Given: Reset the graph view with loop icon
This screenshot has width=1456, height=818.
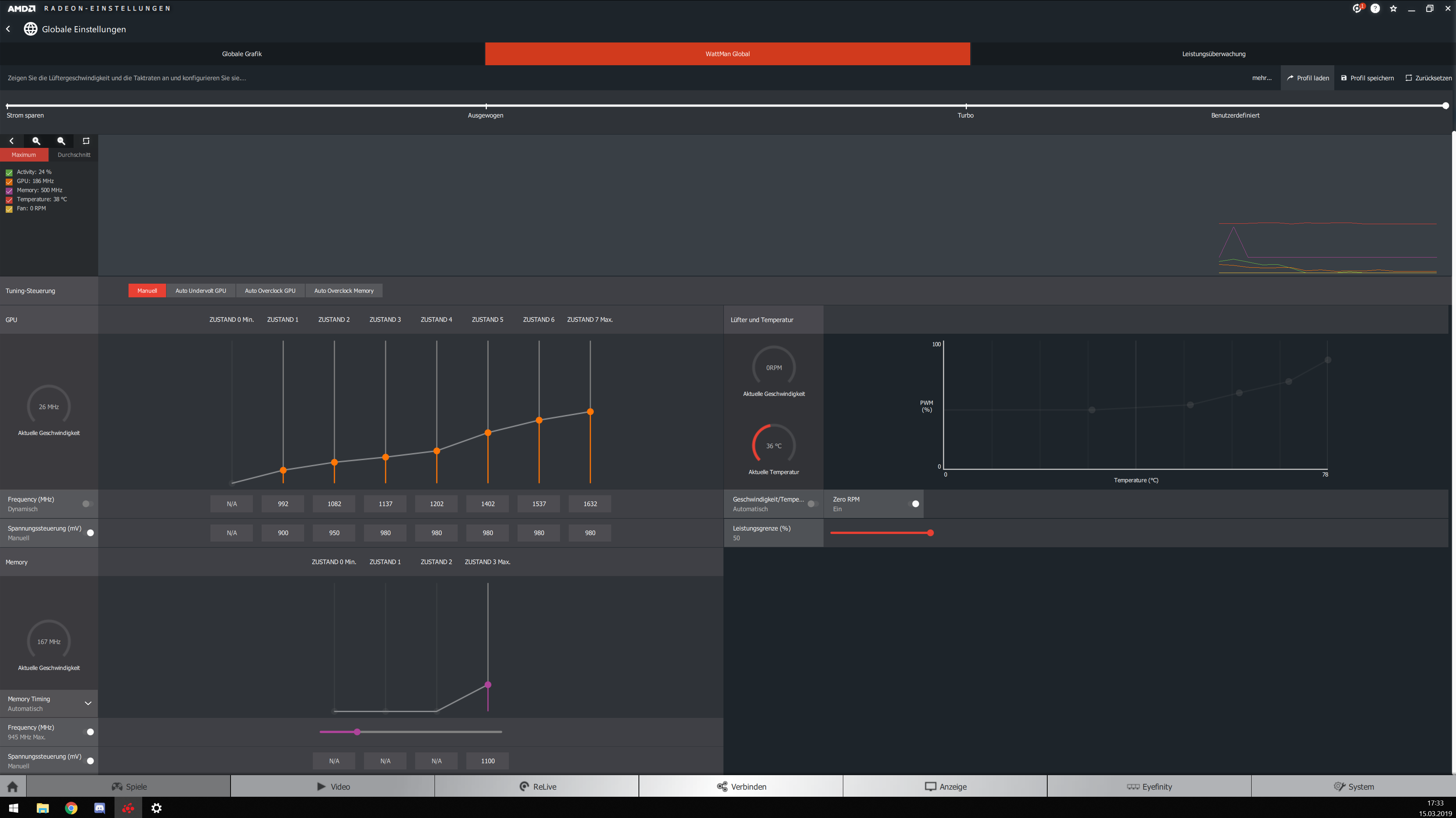Looking at the screenshot, I should click(x=86, y=141).
